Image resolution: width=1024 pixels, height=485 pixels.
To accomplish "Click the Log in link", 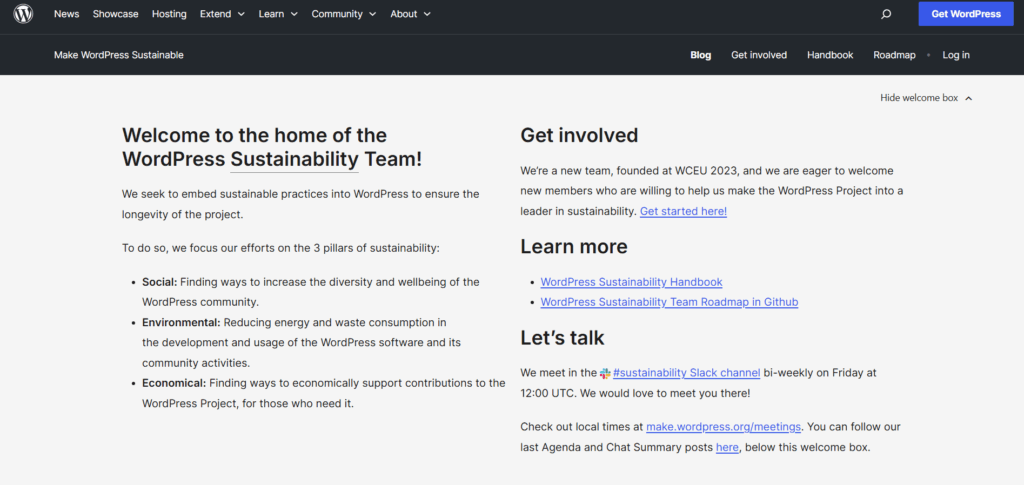I will pyautogui.click(x=956, y=55).
